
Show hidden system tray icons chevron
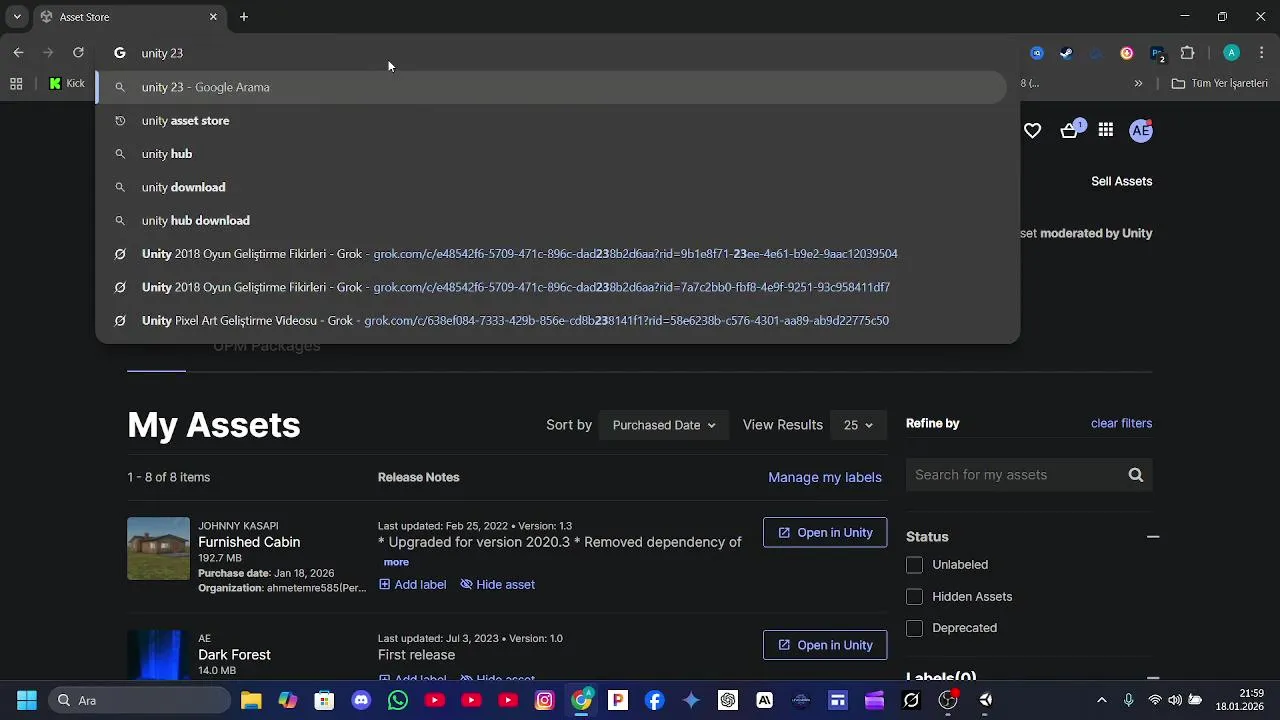pos(1101,700)
